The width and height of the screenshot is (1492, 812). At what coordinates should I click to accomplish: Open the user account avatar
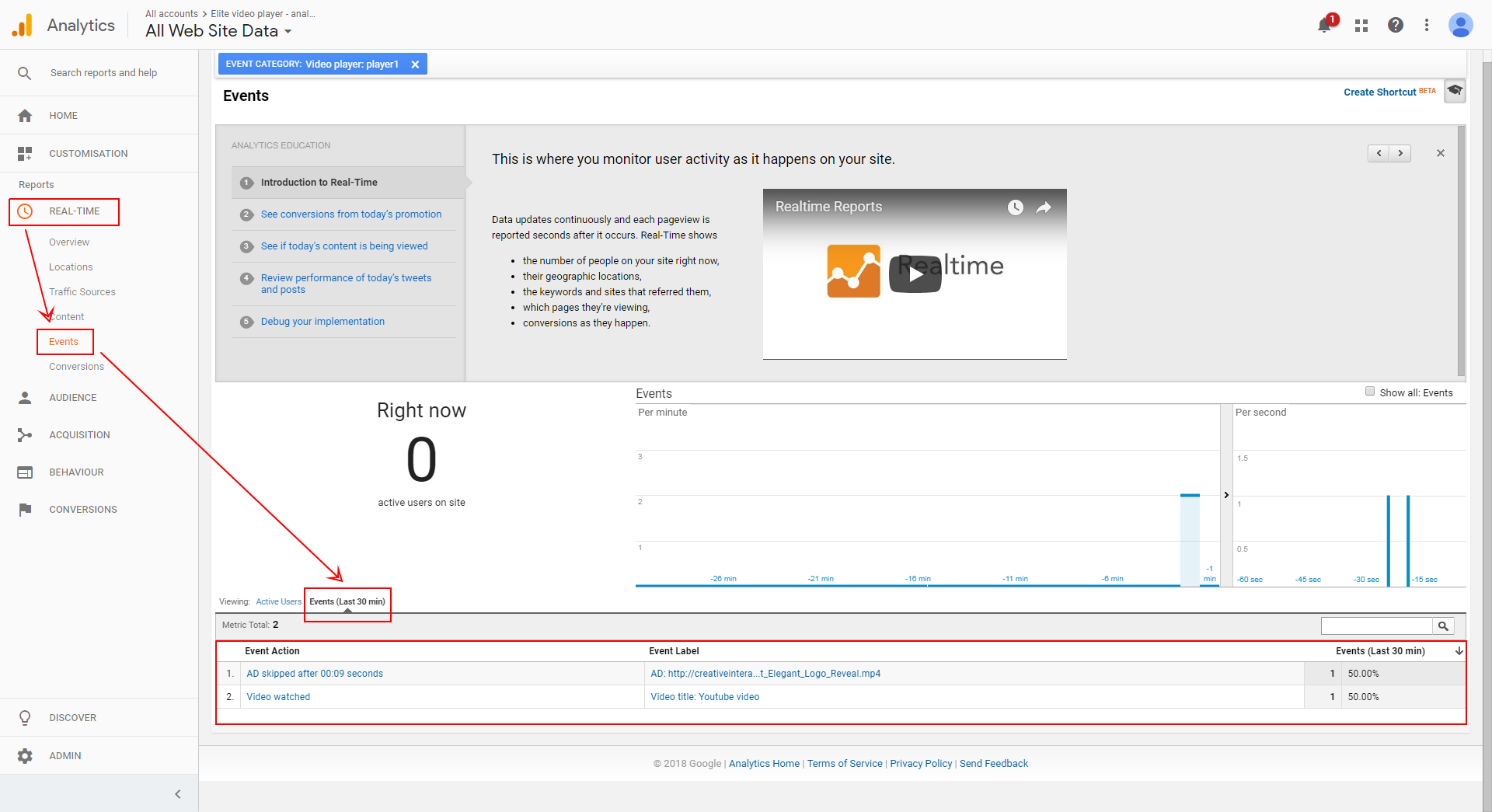coord(1460,26)
